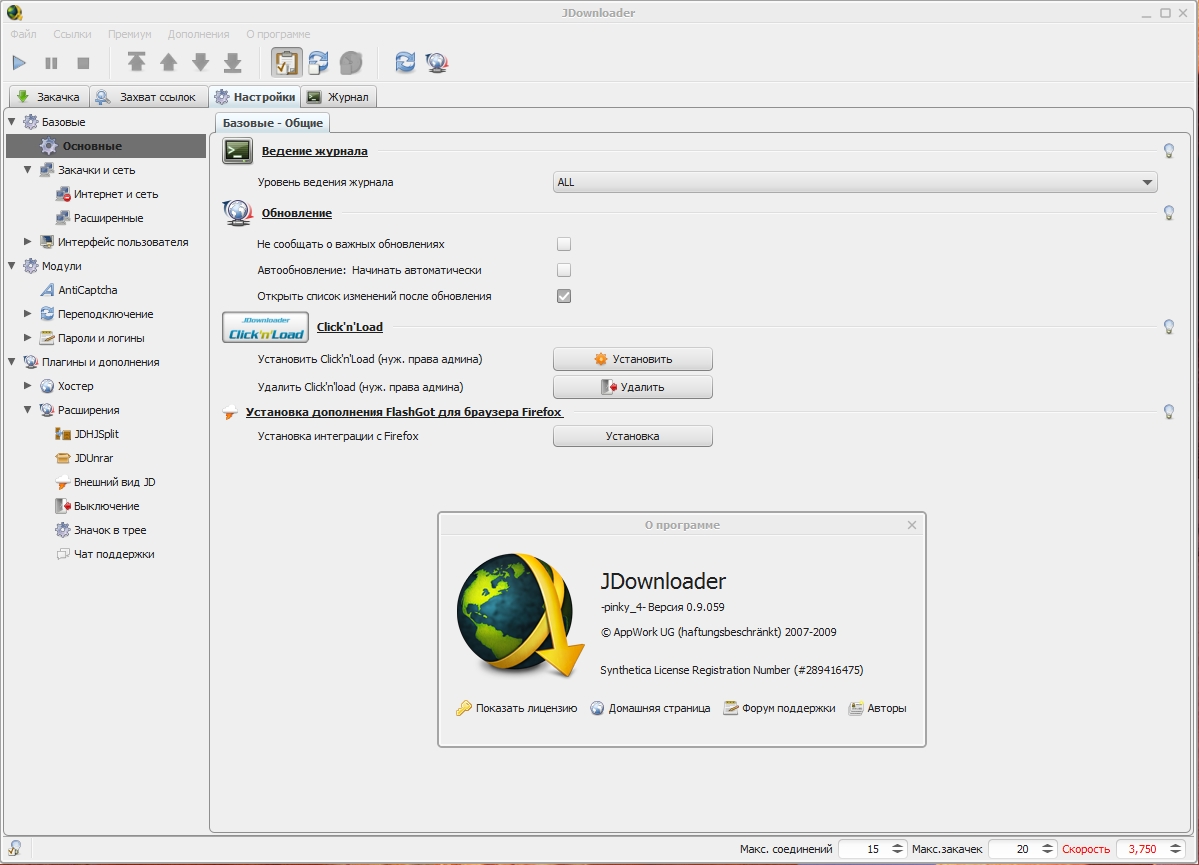Toggle clipboard monitoring toolbar icon
The image size is (1199, 865).
click(287, 63)
